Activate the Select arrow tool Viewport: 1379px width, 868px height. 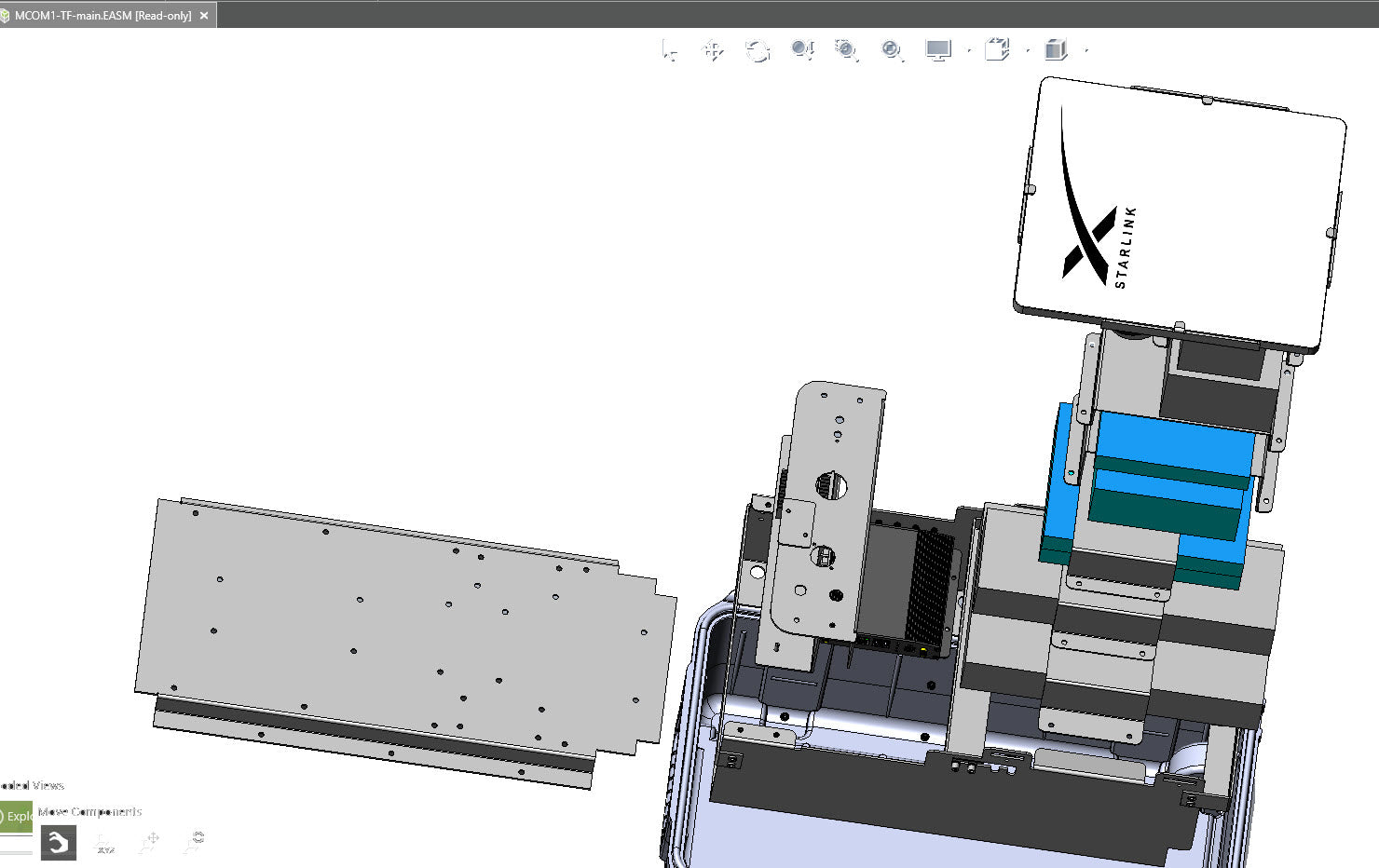click(x=670, y=50)
